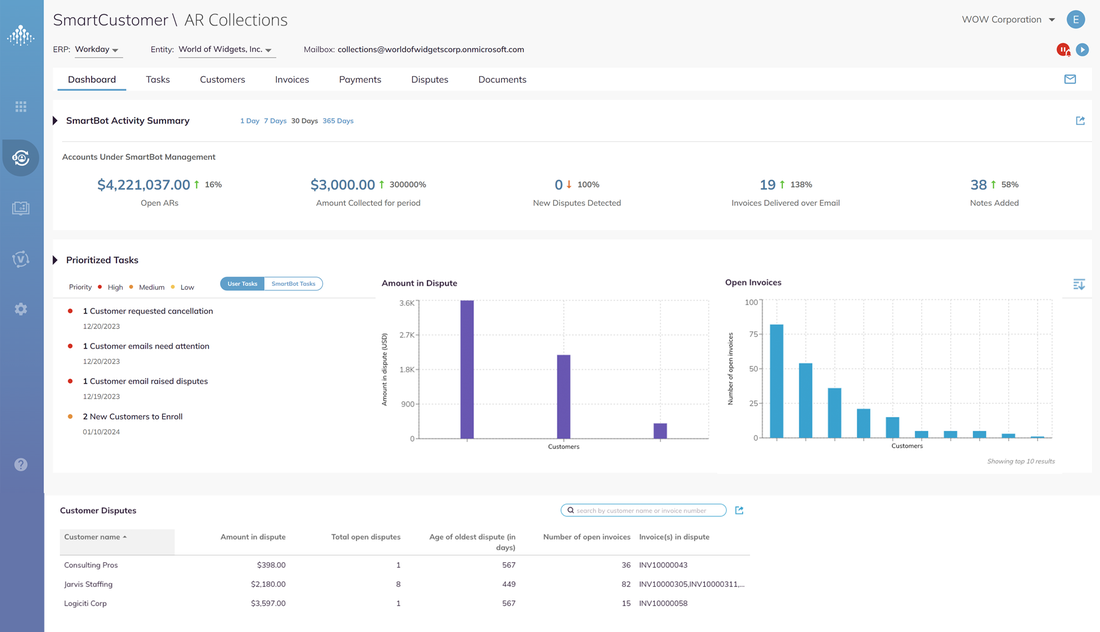The height and width of the screenshot is (632, 1100).
Task: View 365 Days activity summary
Action: 337,120
